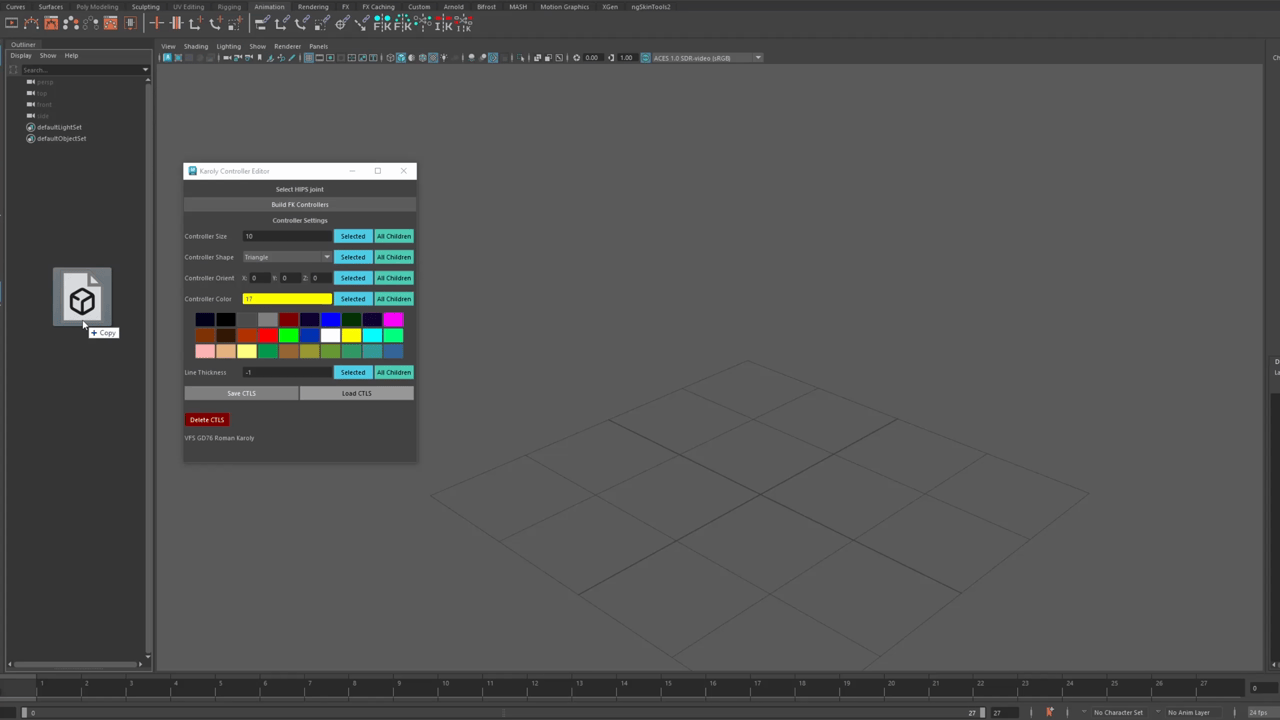The image size is (1280, 720).
Task: Click the Pole Vector Constraint shelf icon
Action: point(362,23)
